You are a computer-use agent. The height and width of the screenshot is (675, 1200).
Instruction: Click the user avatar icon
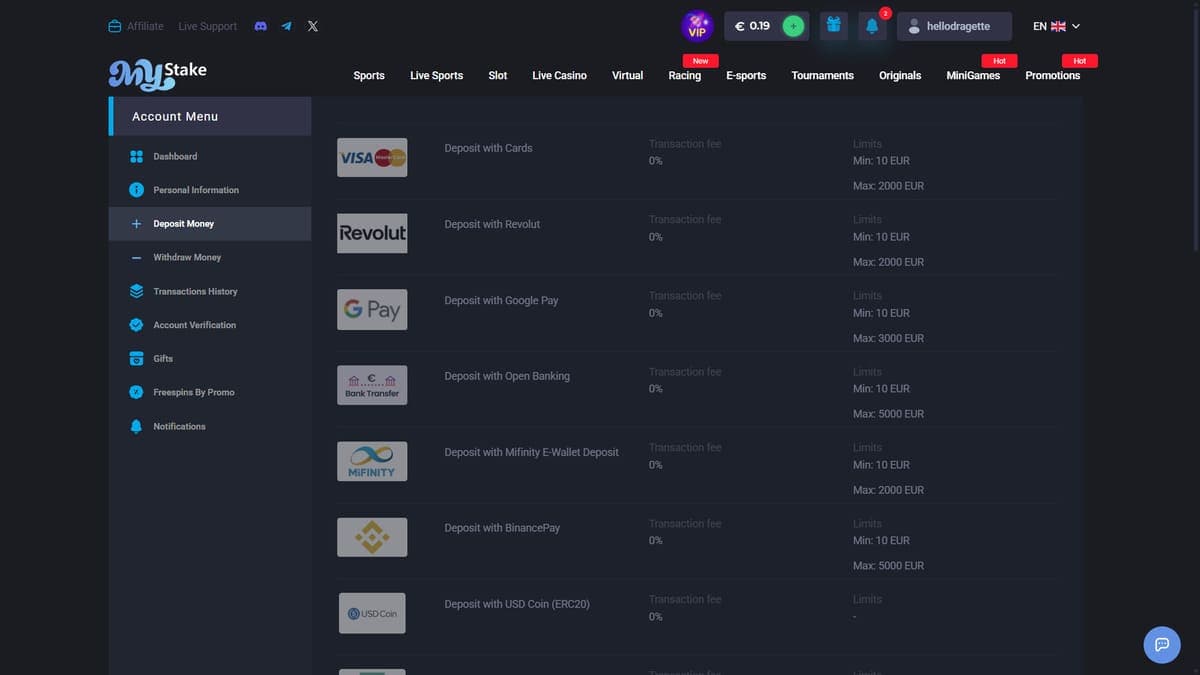click(913, 26)
